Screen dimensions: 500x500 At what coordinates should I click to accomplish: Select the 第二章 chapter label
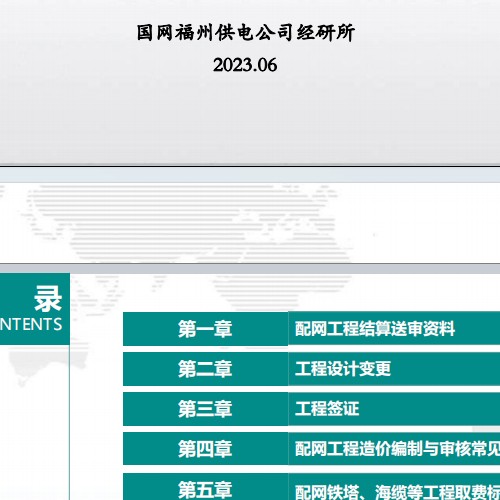coord(205,369)
